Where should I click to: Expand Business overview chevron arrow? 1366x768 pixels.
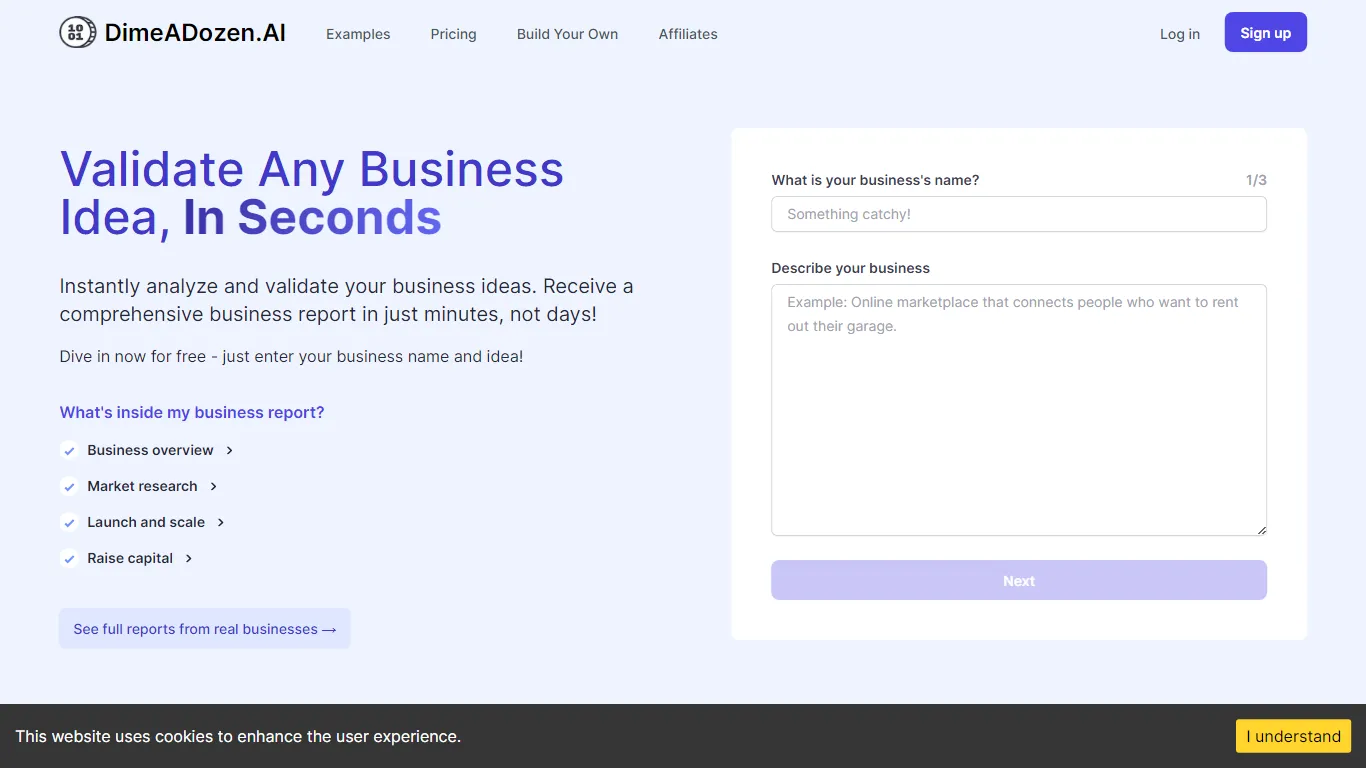click(x=230, y=451)
